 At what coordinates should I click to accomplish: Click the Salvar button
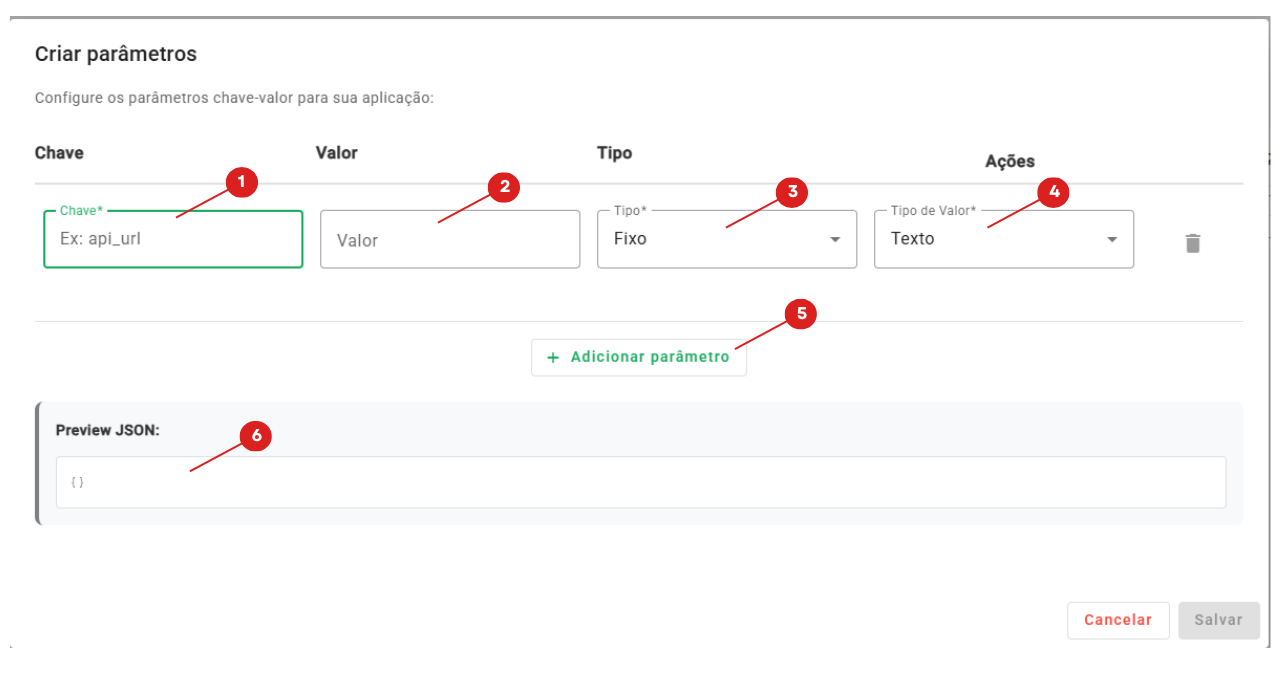[x=1218, y=620]
